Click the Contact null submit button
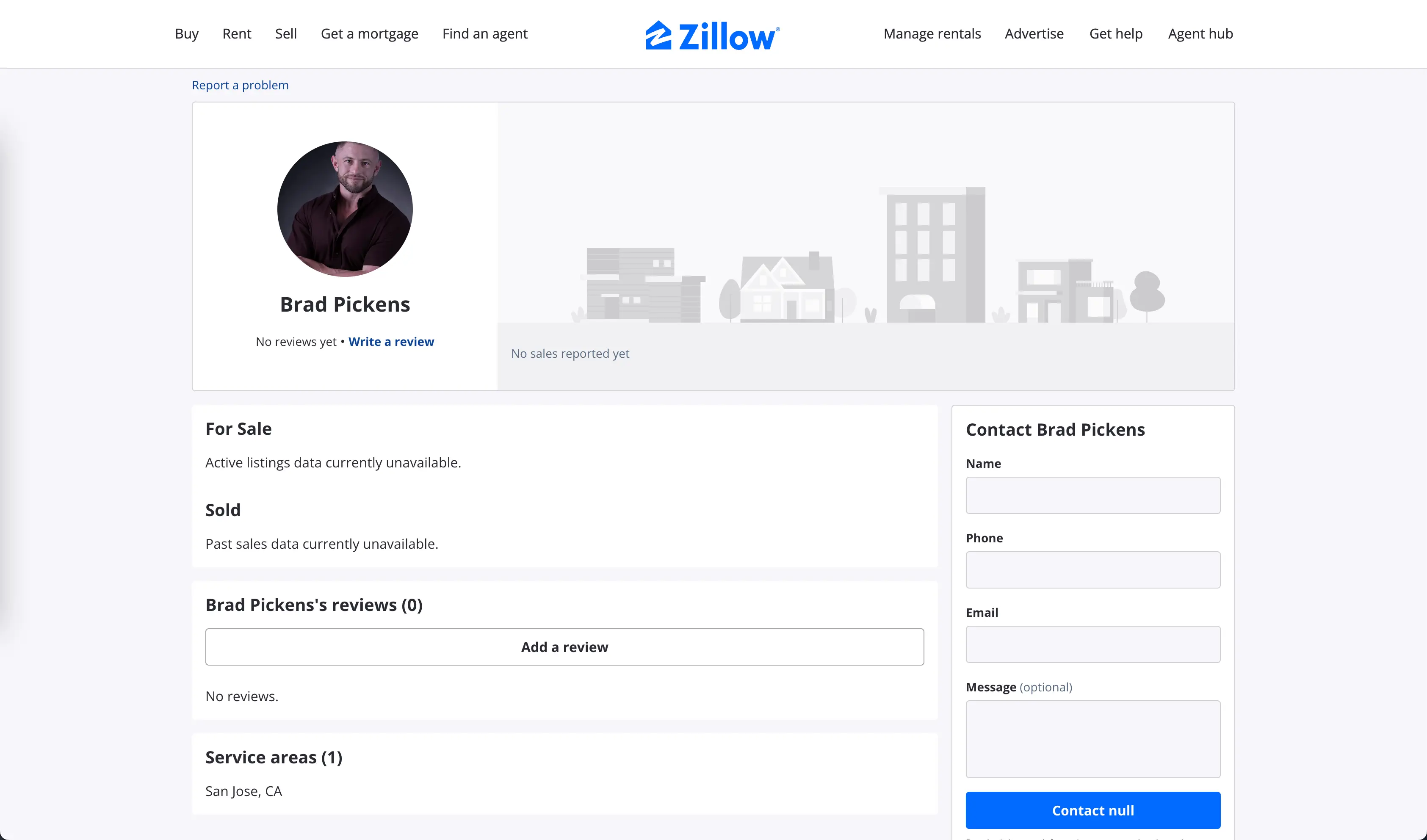Image resolution: width=1427 pixels, height=840 pixels. point(1092,810)
